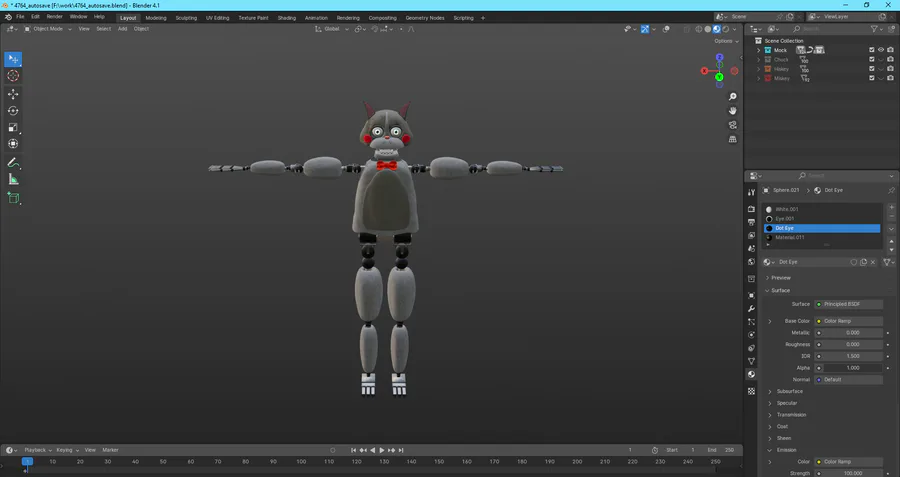Open the Object Mode dropdown
The width and height of the screenshot is (900, 477).
pos(48,29)
